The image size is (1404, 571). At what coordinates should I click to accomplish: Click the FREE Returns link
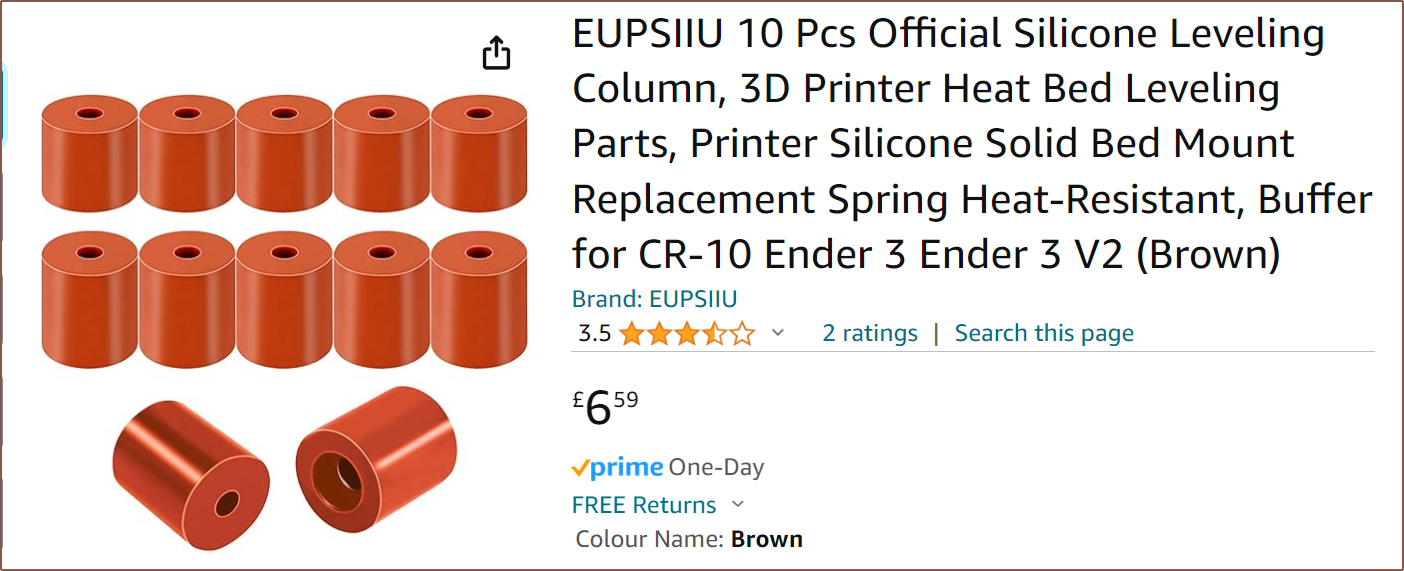(x=644, y=505)
